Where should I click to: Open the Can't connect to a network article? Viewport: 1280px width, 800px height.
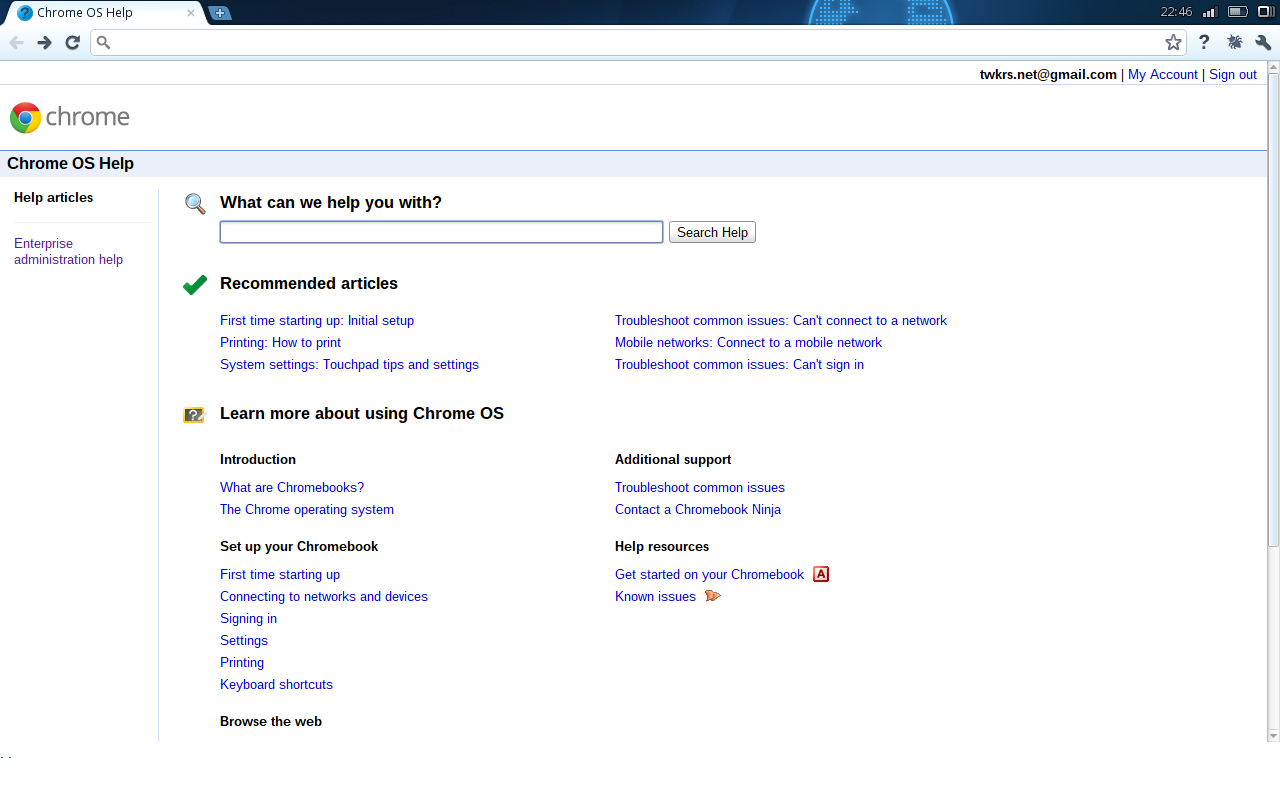coord(781,320)
